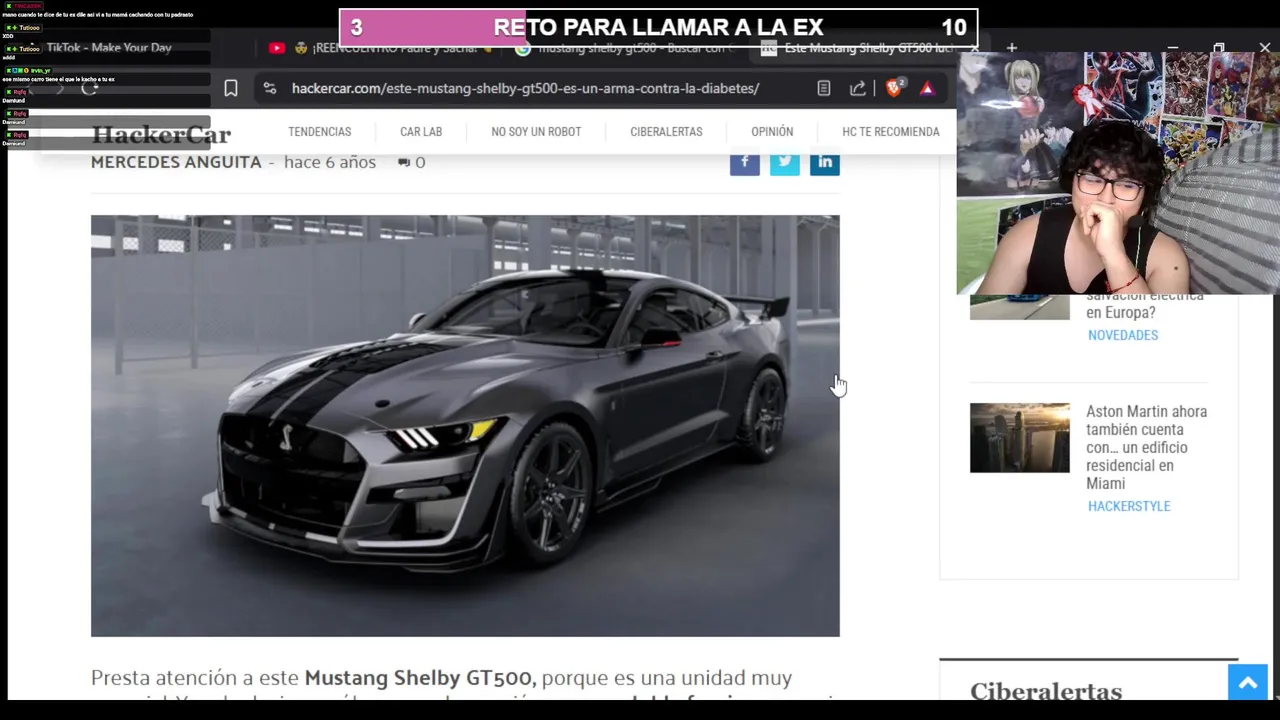Click the NOVEDADES category link

click(1123, 335)
